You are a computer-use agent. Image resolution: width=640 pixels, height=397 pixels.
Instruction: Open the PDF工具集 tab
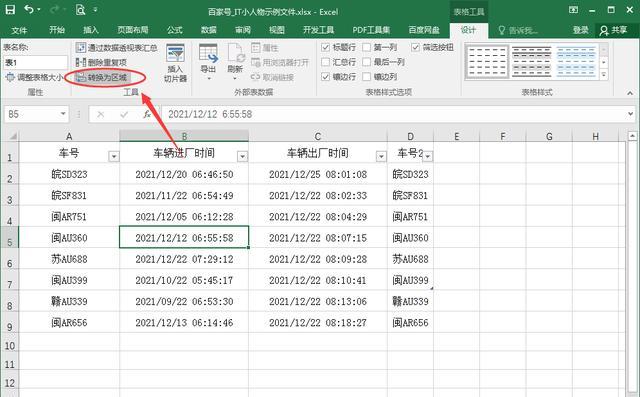pos(371,30)
